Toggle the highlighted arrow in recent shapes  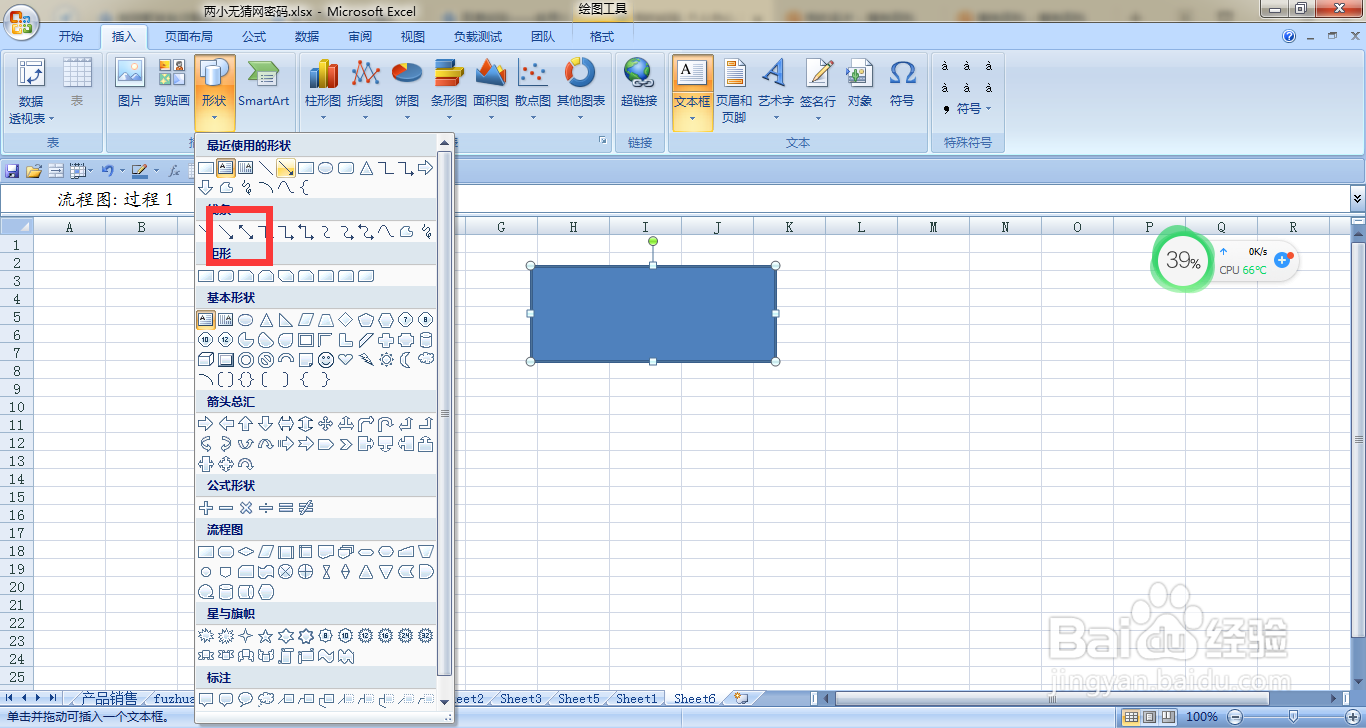pyautogui.click(x=286, y=168)
